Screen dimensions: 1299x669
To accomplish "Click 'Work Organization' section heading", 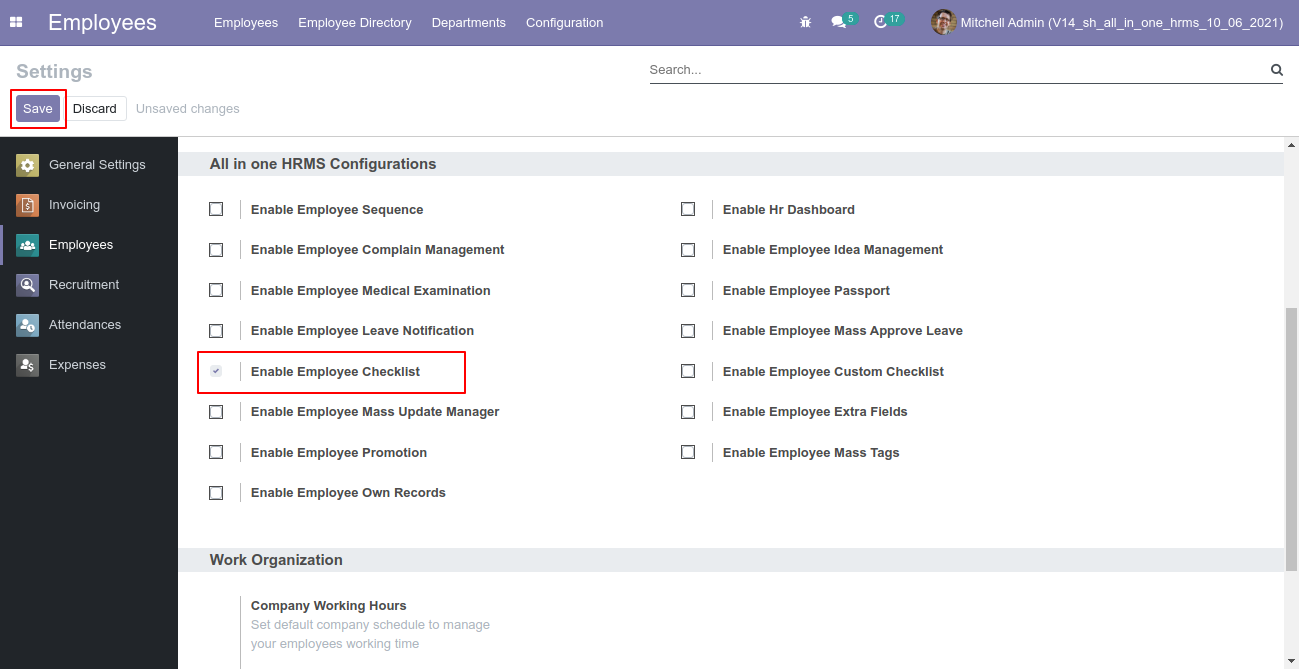I will point(276,560).
